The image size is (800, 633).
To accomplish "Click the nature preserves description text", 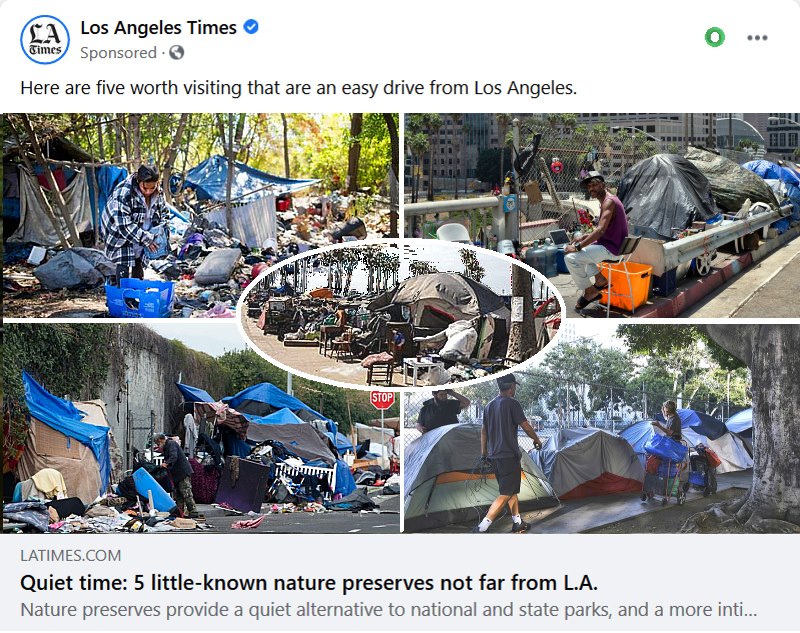I will [389, 610].
